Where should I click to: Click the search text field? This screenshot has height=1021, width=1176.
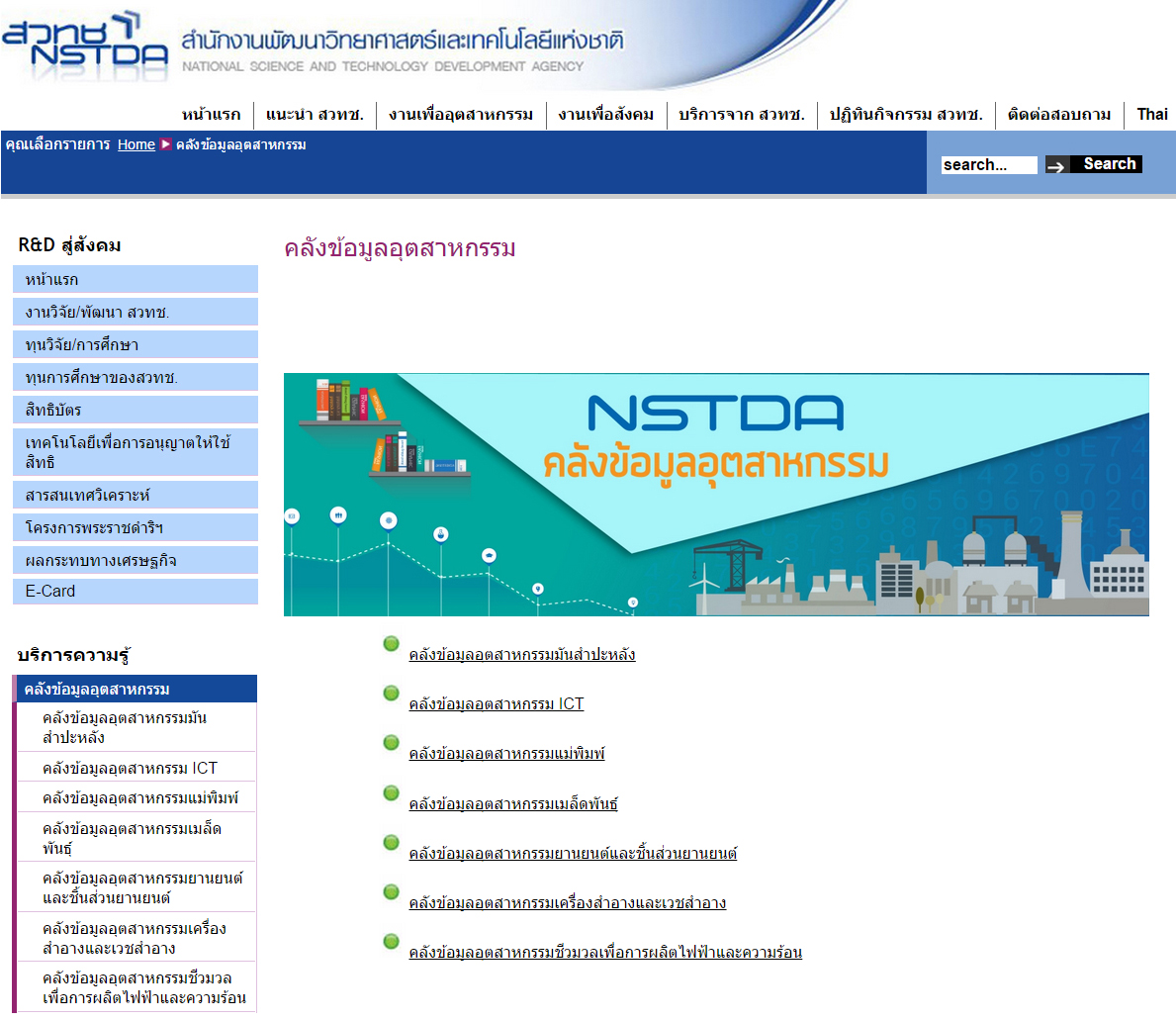point(989,165)
